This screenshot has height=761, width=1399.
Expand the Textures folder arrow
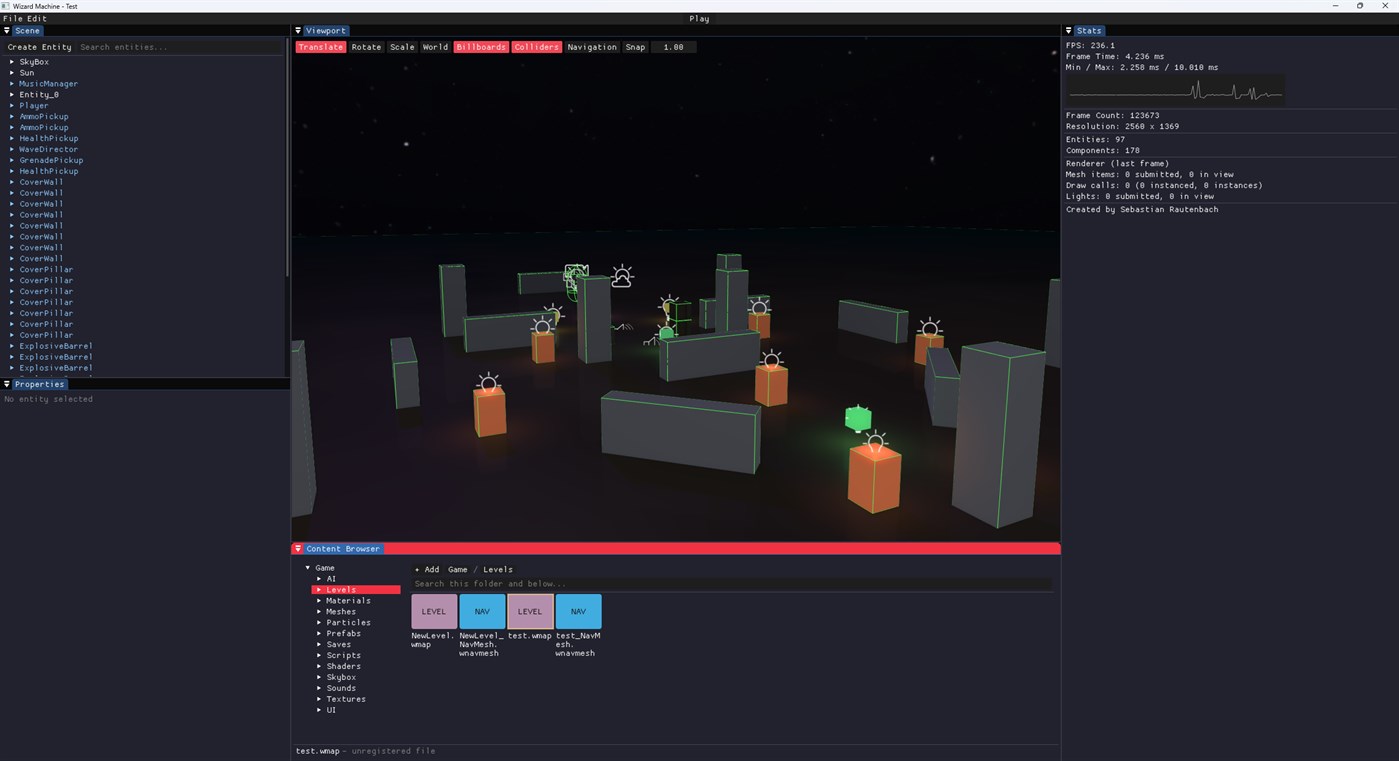coord(319,699)
